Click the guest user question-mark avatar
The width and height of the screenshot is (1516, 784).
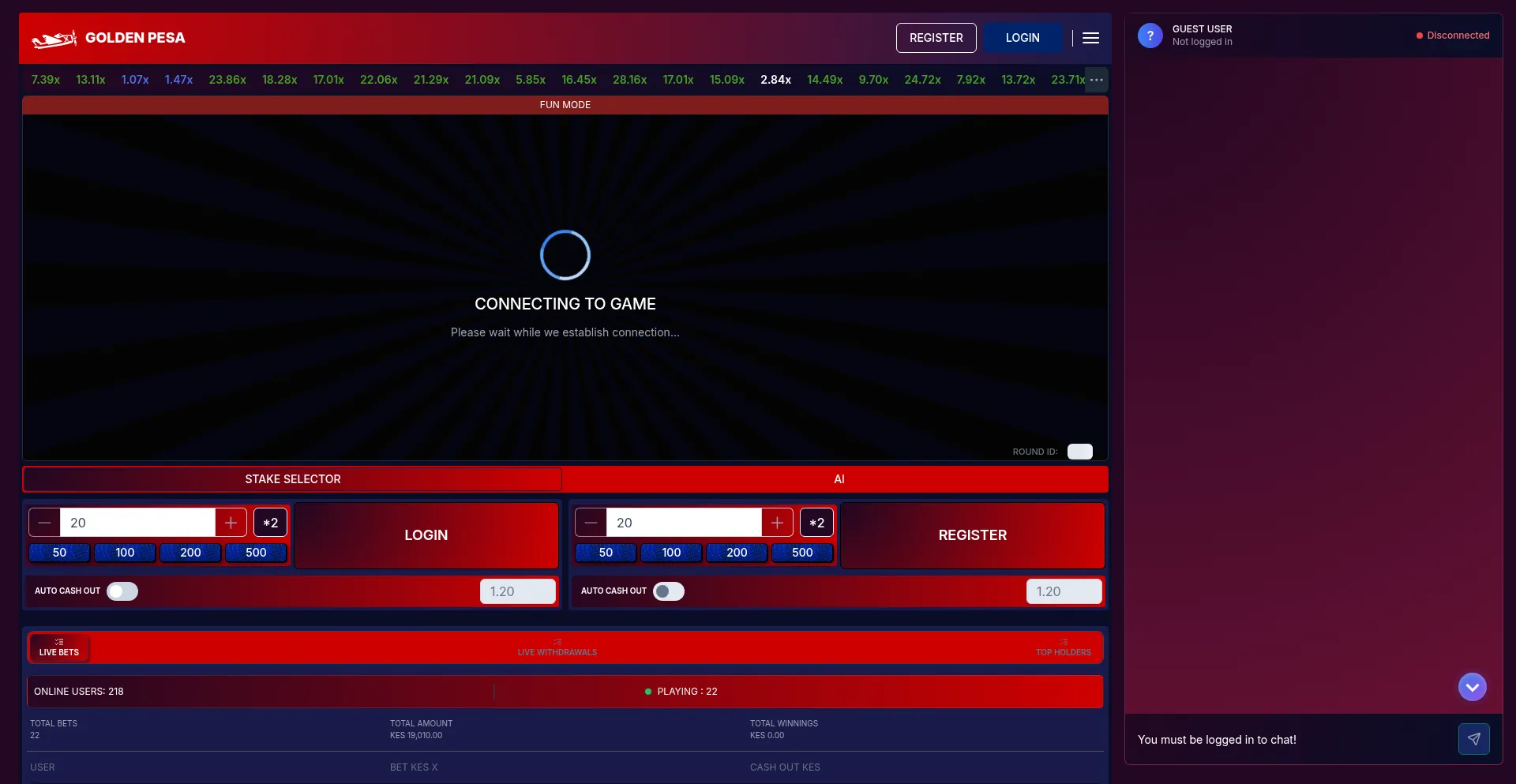point(1150,36)
